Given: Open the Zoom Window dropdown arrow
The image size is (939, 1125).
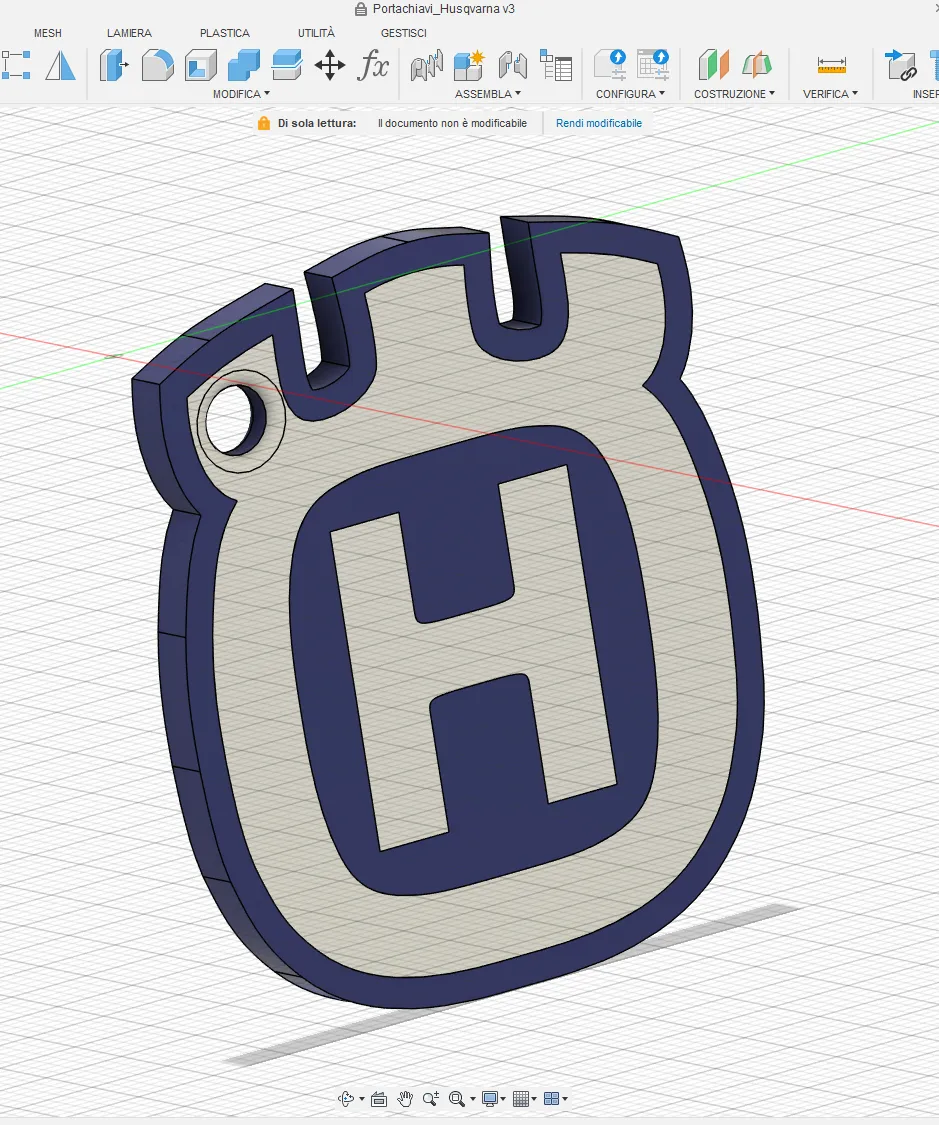Looking at the screenshot, I should (x=473, y=1099).
